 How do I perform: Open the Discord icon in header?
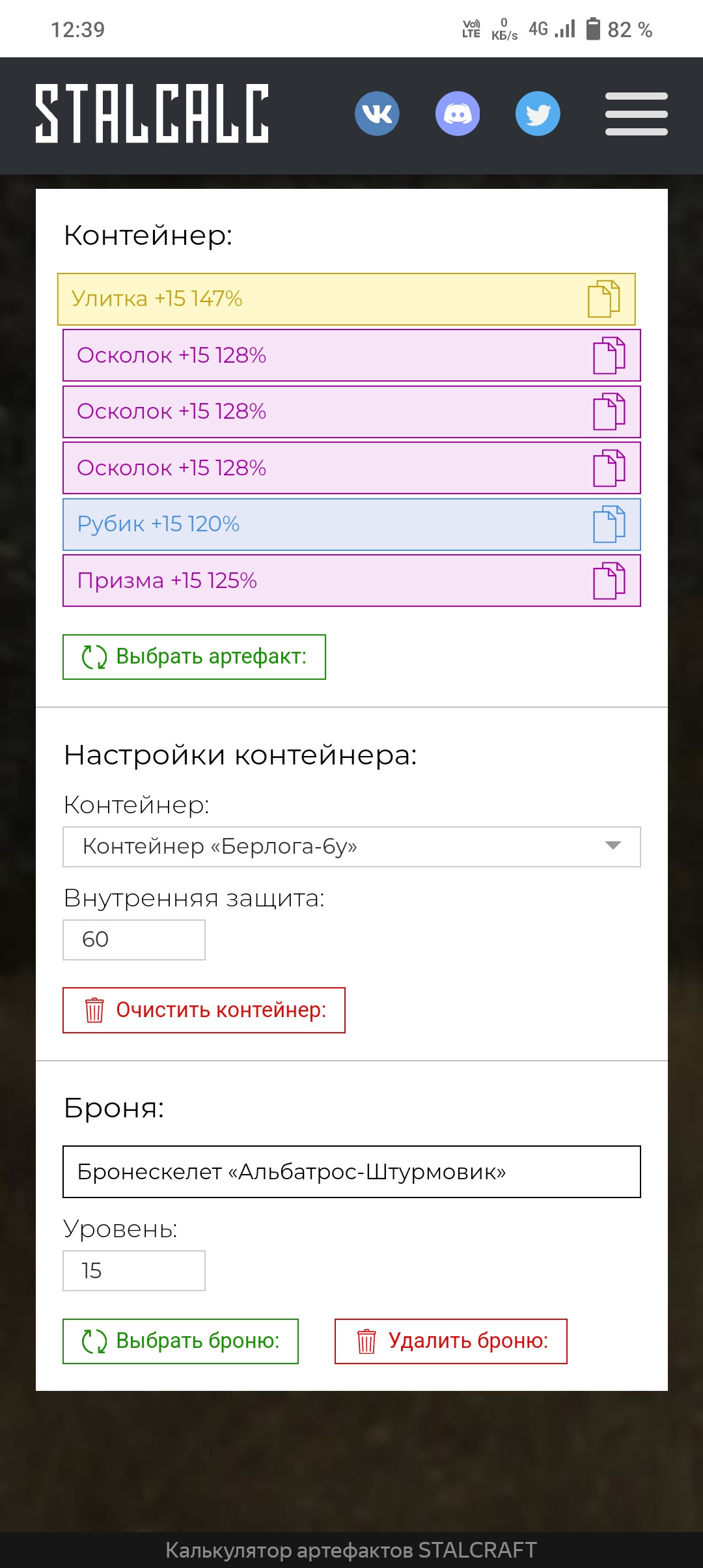point(458,114)
